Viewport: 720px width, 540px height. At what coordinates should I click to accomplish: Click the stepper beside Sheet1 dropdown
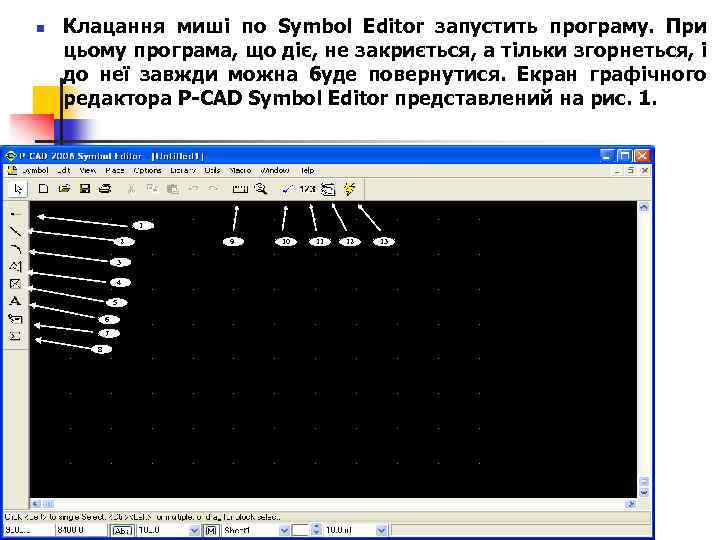316,530
